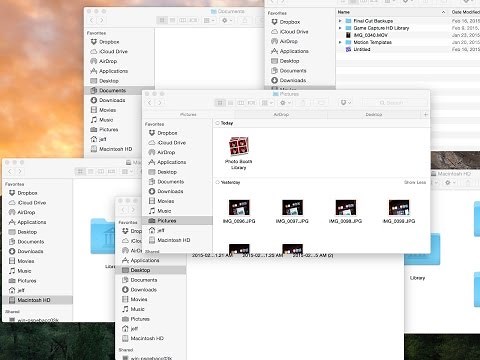
Task: Select the AirDrop tab
Action: (281, 114)
